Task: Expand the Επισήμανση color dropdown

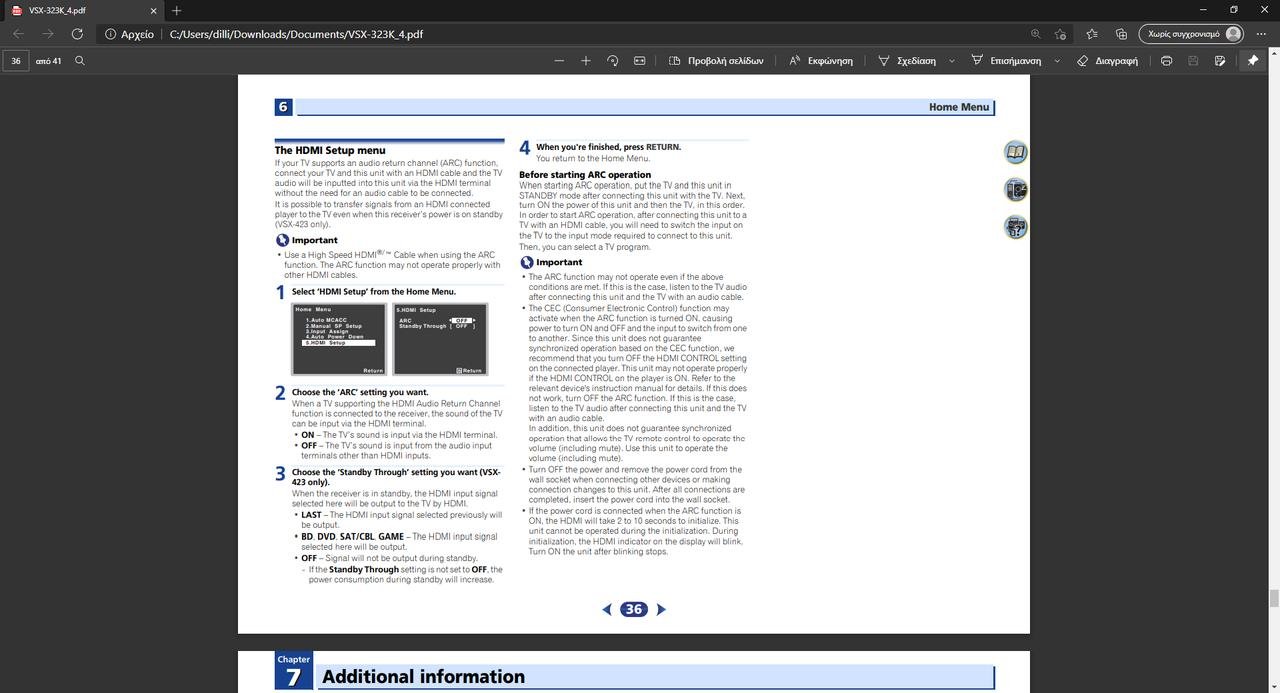Action: point(1057,61)
